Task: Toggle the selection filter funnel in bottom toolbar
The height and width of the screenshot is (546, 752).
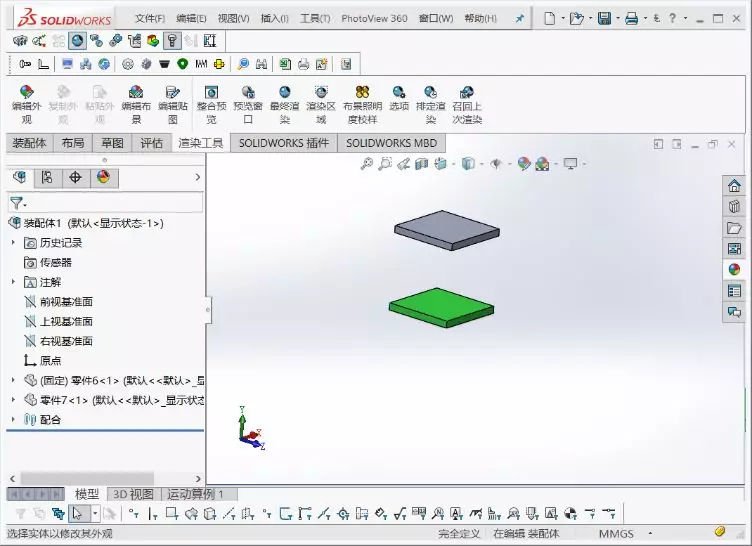Action: tap(20, 514)
